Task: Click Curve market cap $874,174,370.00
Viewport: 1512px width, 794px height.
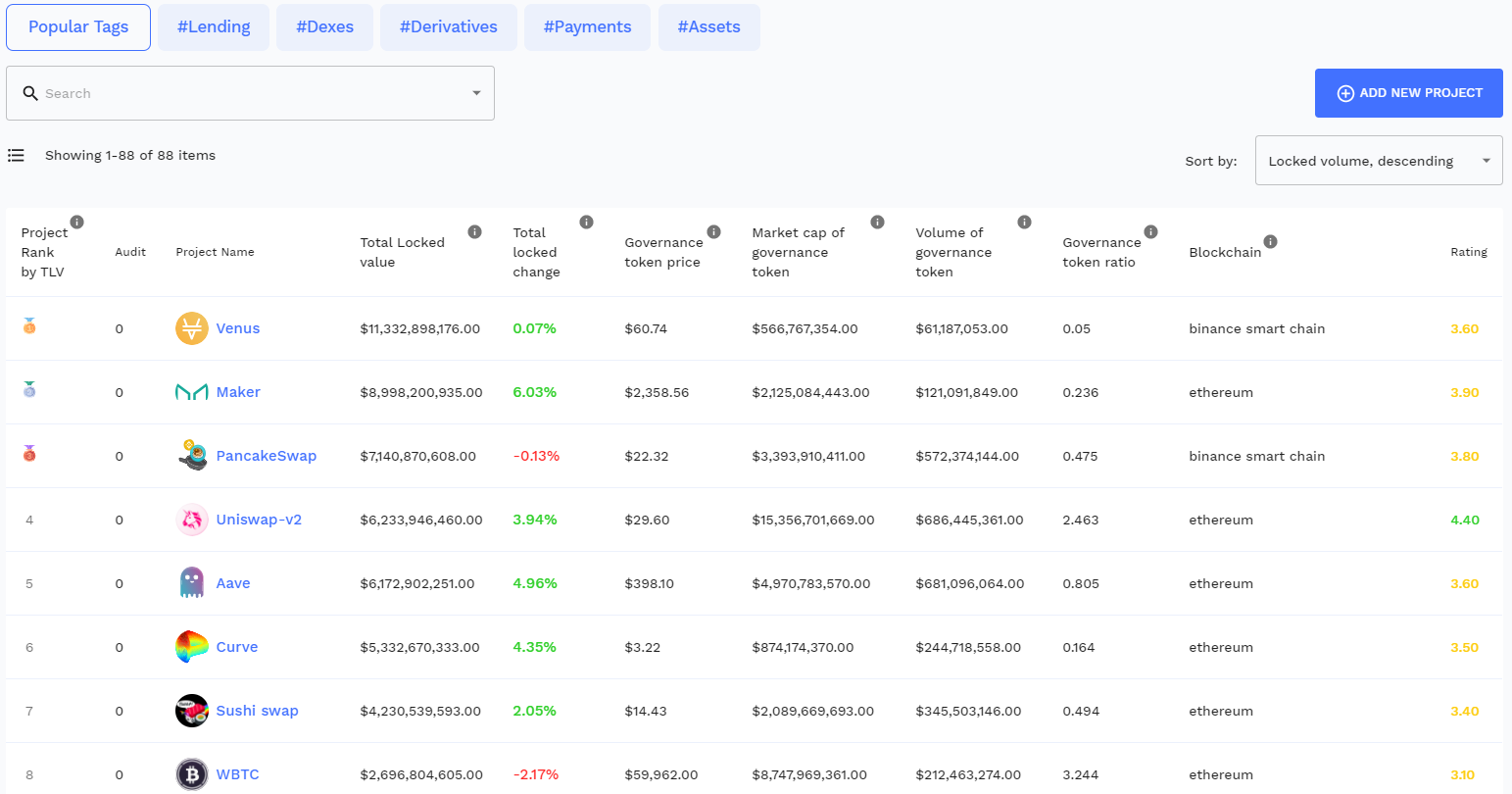Action: [803, 647]
